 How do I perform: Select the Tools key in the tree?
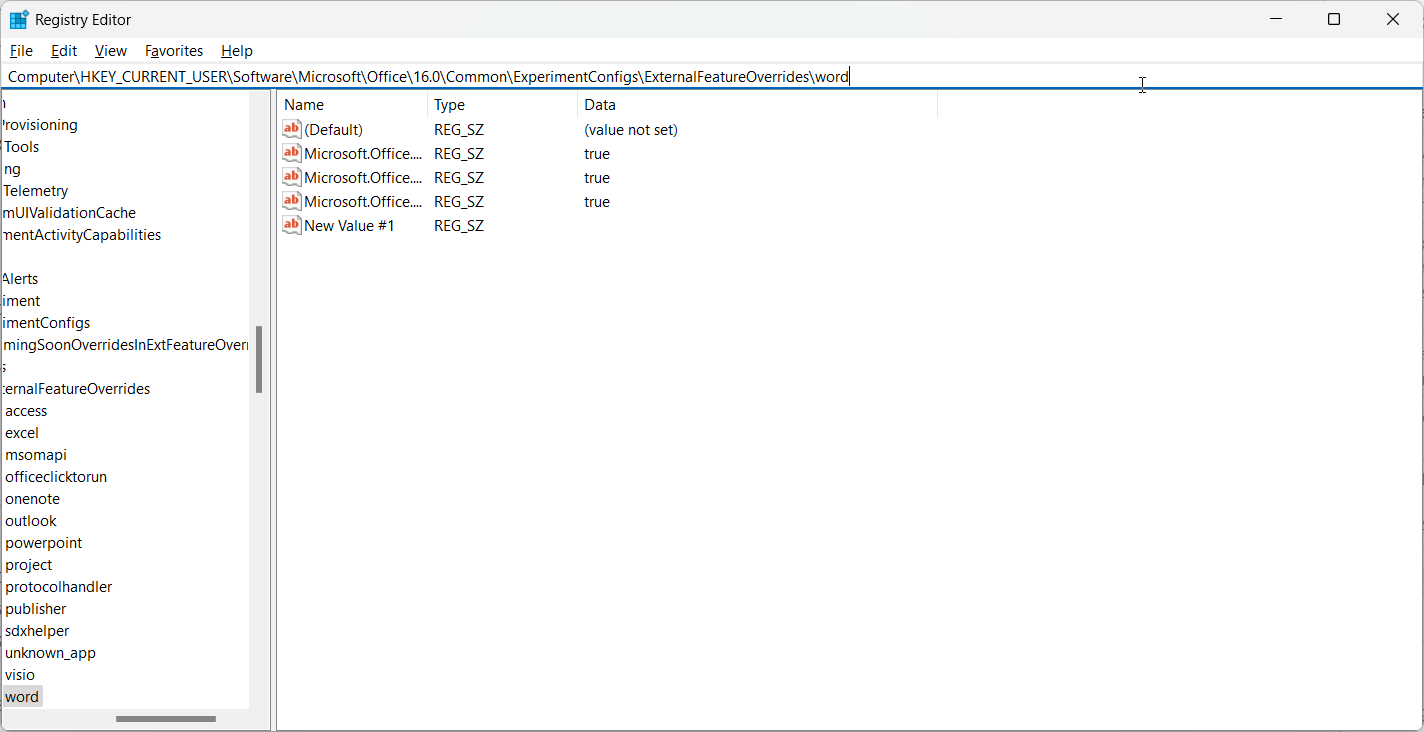coord(20,146)
